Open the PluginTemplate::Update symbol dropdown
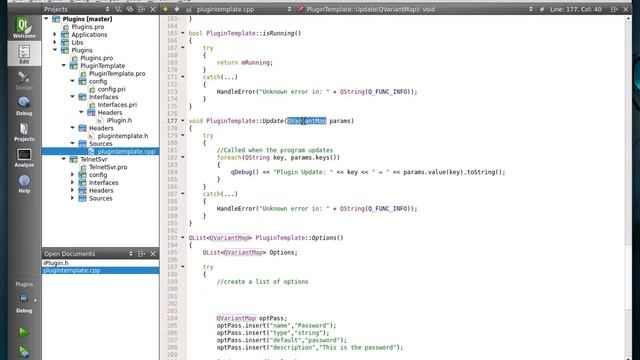 [x=416, y=9]
